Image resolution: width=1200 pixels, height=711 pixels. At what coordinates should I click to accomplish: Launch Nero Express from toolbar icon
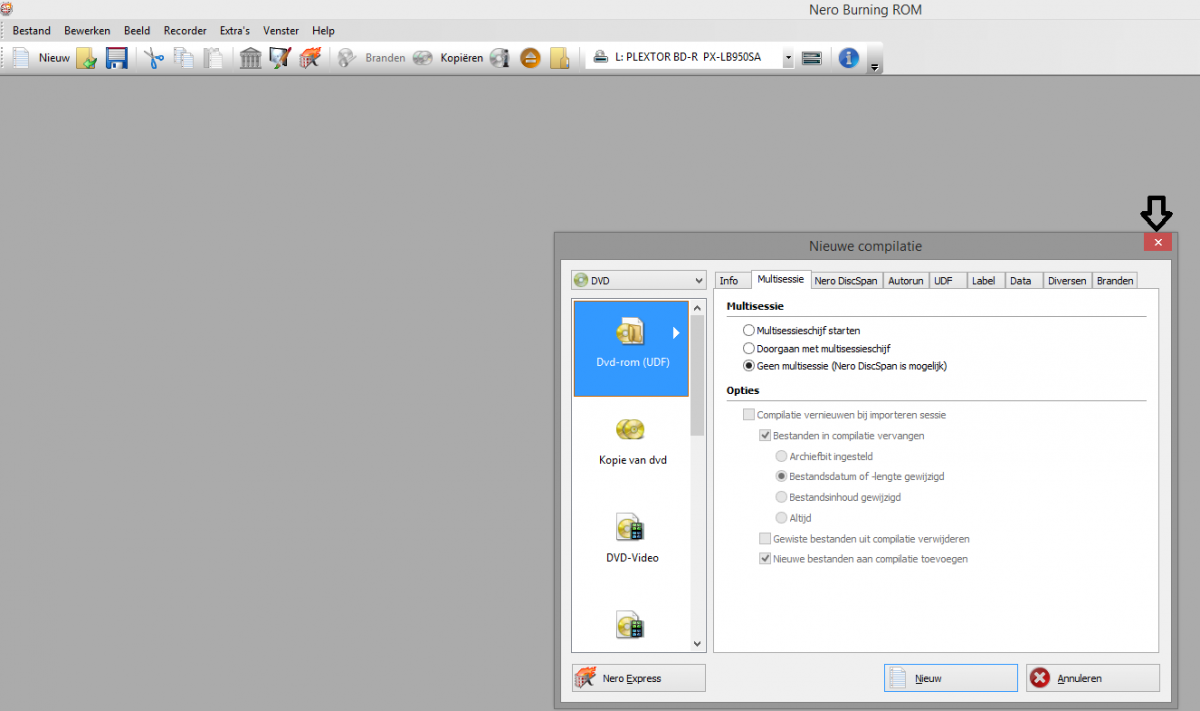[x=310, y=58]
